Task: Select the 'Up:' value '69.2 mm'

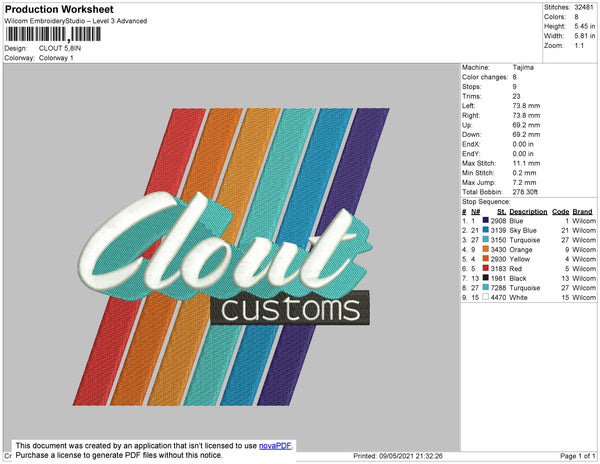Action: [x=526, y=125]
